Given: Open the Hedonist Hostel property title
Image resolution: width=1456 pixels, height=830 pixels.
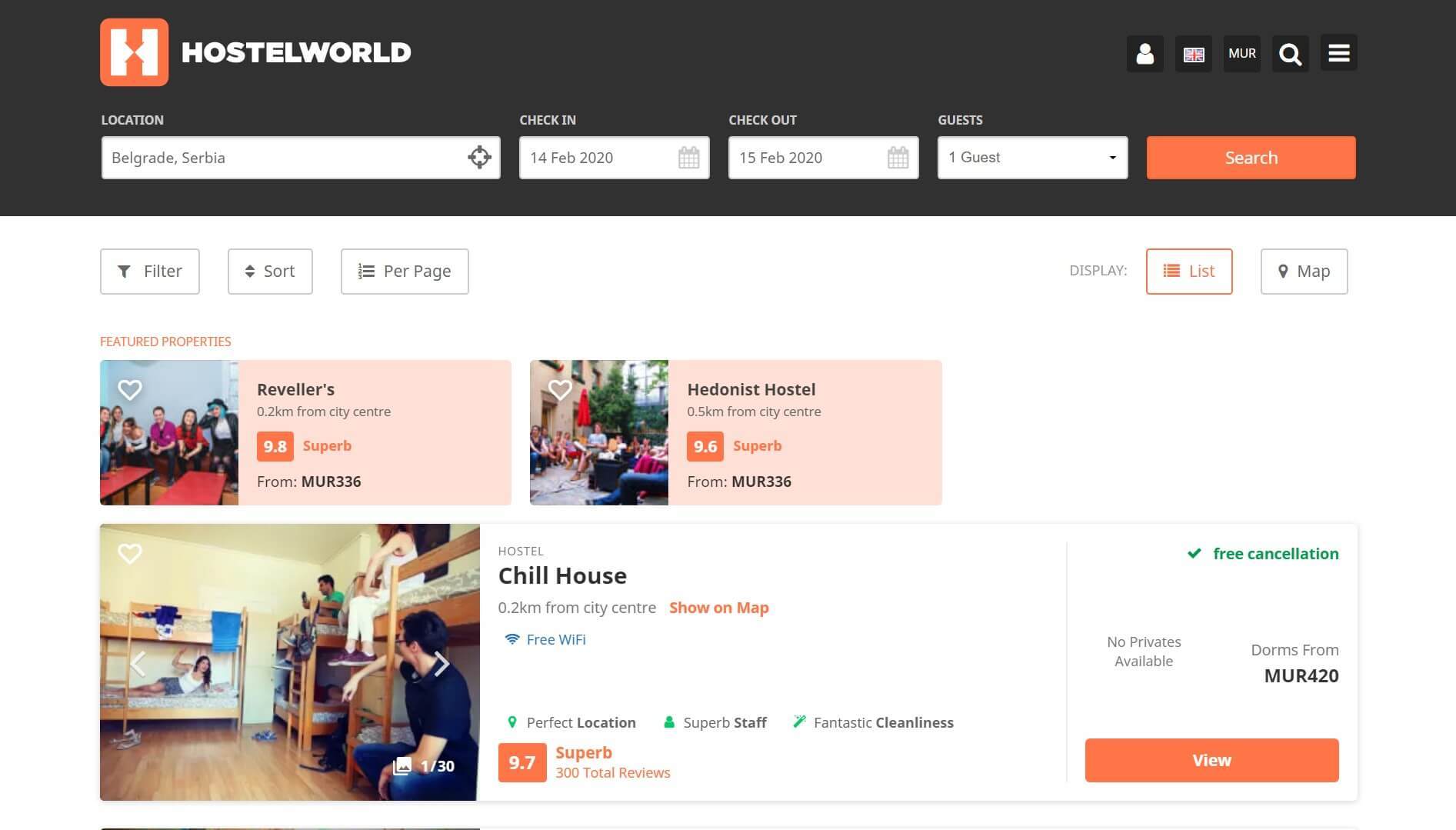Looking at the screenshot, I should (x=751, y=389).
